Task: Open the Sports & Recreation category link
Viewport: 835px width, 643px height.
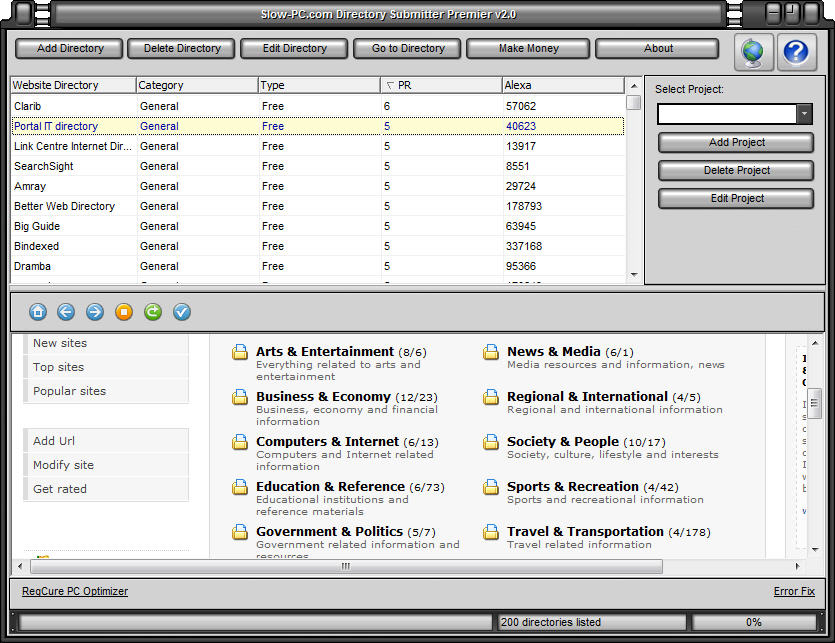Action: coord(572,486)
